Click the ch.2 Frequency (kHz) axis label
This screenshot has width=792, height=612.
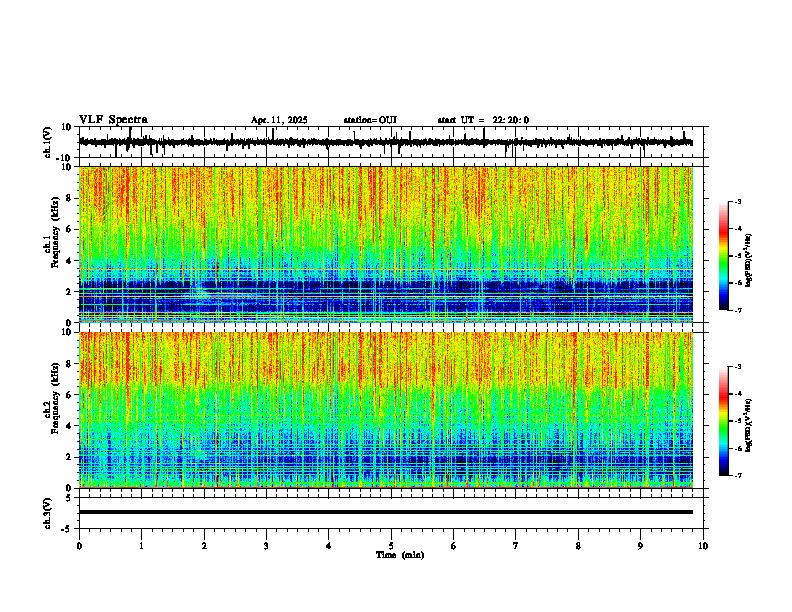click(x=52, y=398)
